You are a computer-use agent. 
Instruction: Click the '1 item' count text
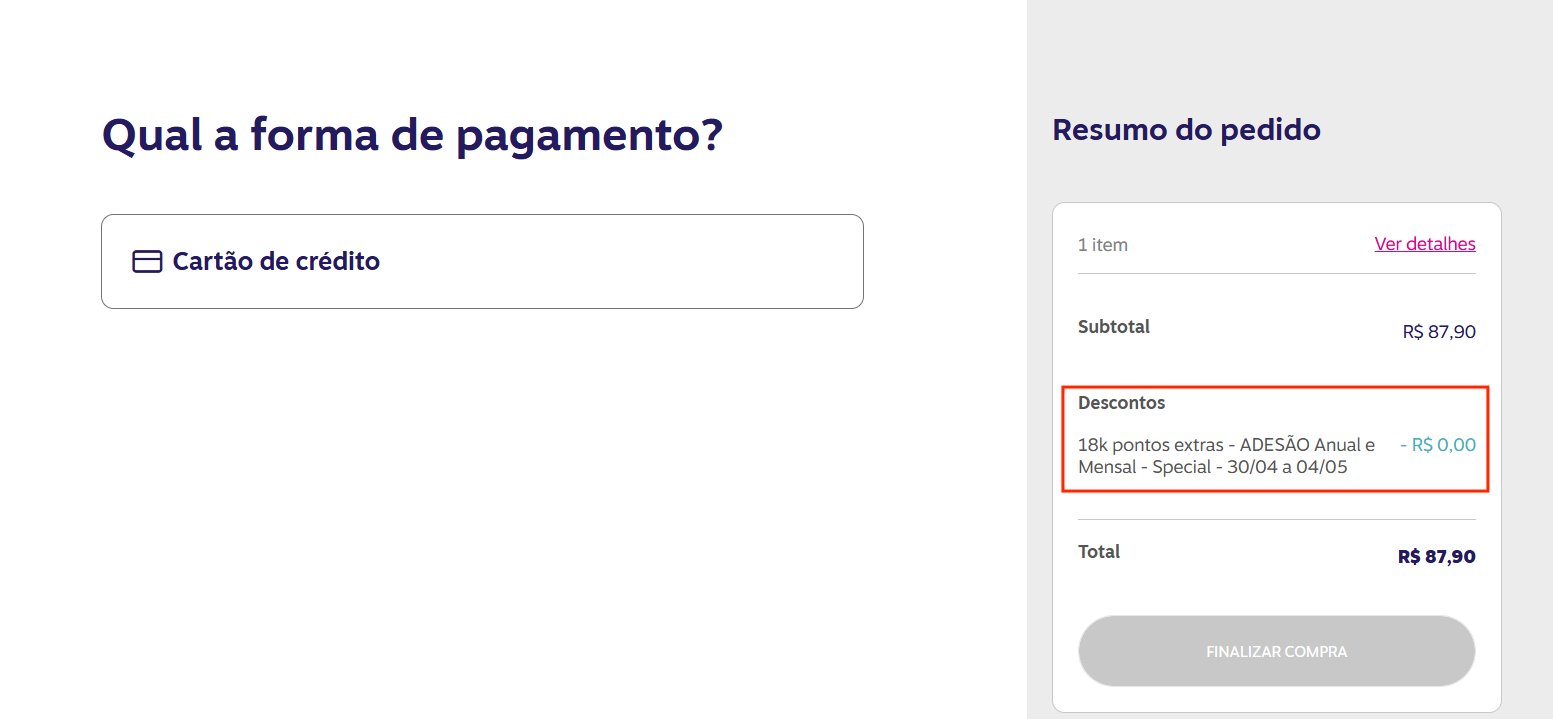pos(1102,245)
